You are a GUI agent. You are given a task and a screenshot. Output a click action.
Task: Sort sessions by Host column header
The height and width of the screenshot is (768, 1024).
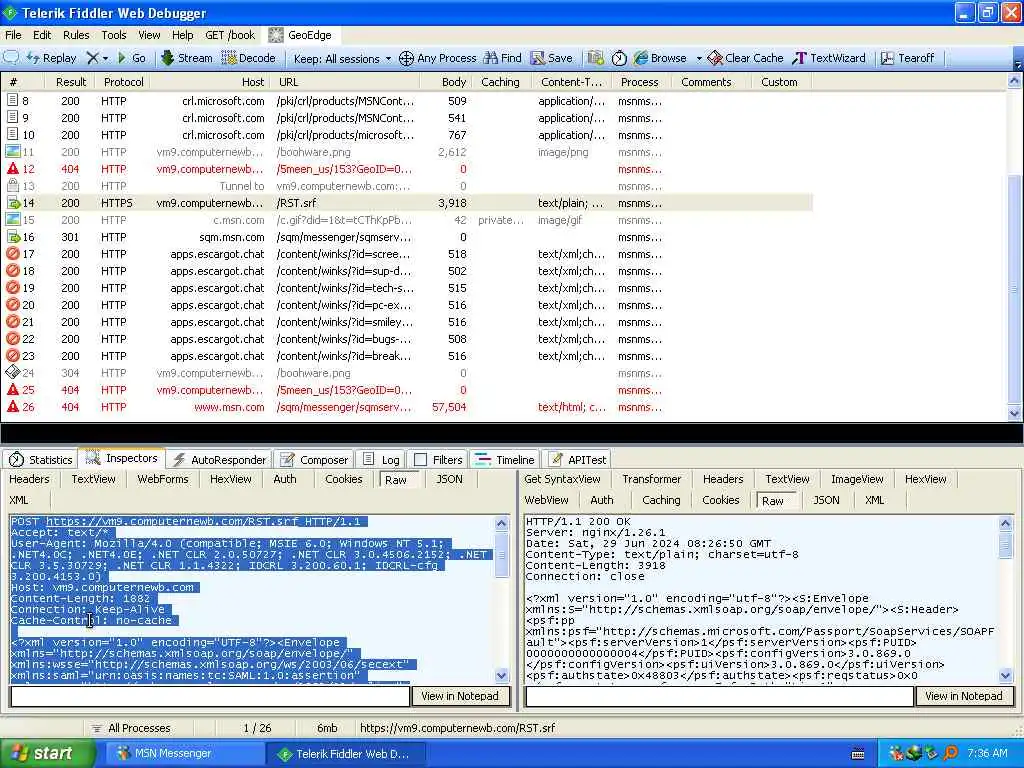(213, 82)
